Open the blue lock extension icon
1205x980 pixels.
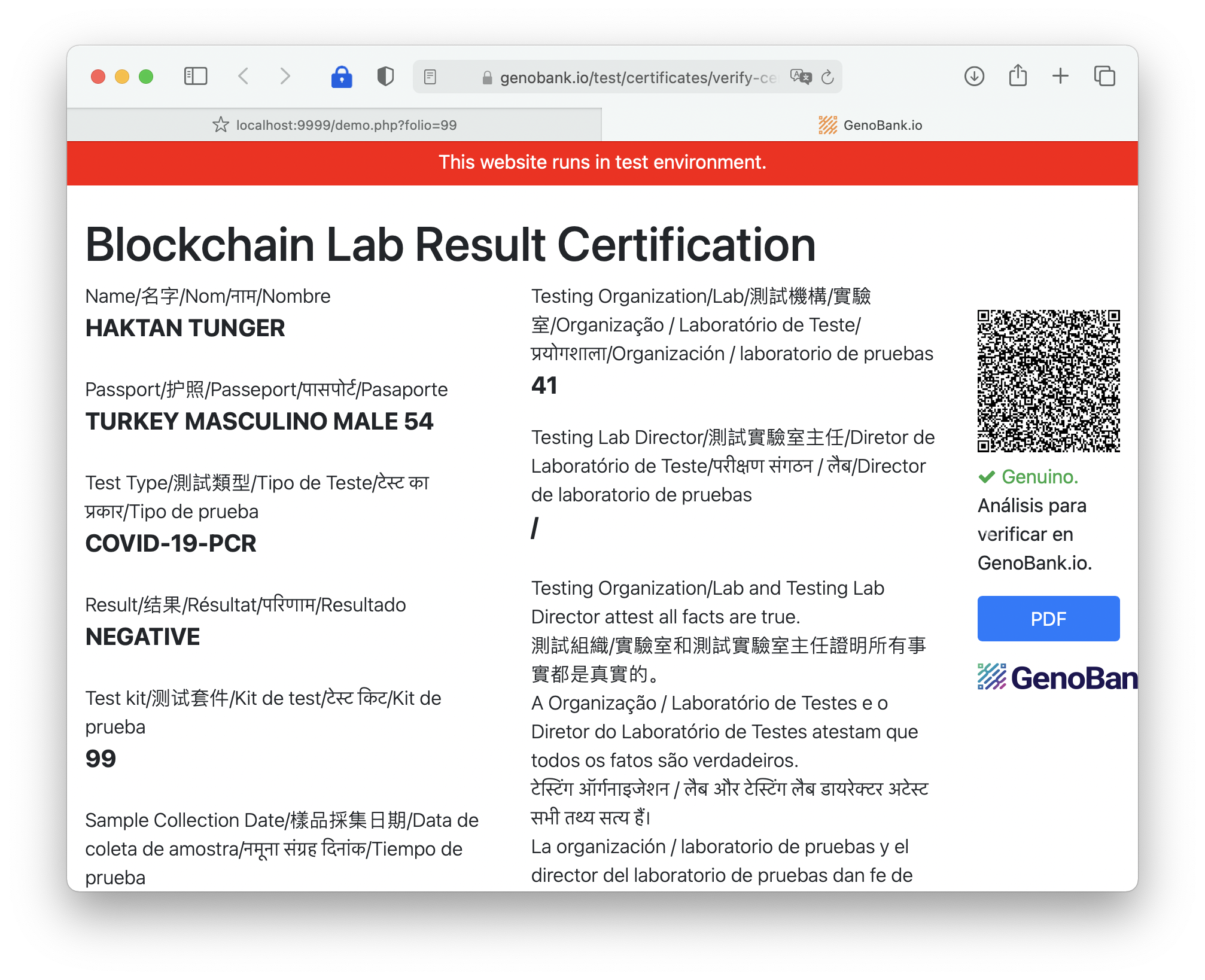342,77
